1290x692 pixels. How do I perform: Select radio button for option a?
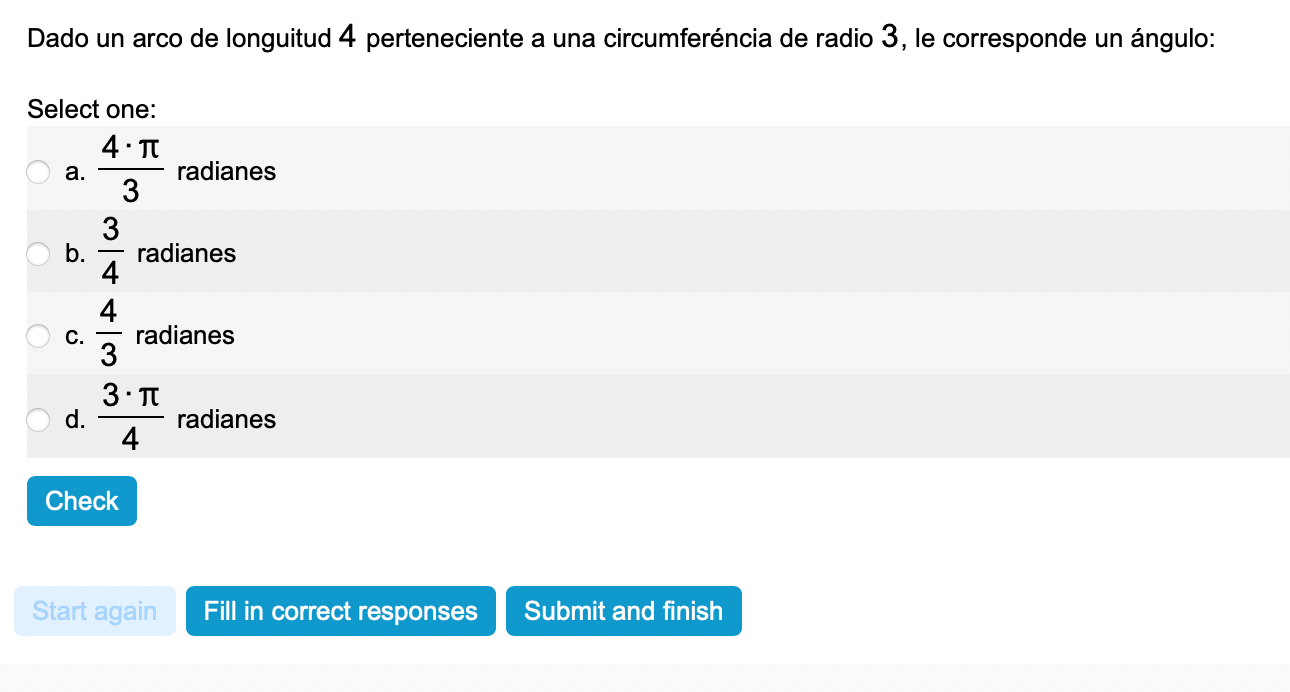pyautogui.click(x=38, y=172)
